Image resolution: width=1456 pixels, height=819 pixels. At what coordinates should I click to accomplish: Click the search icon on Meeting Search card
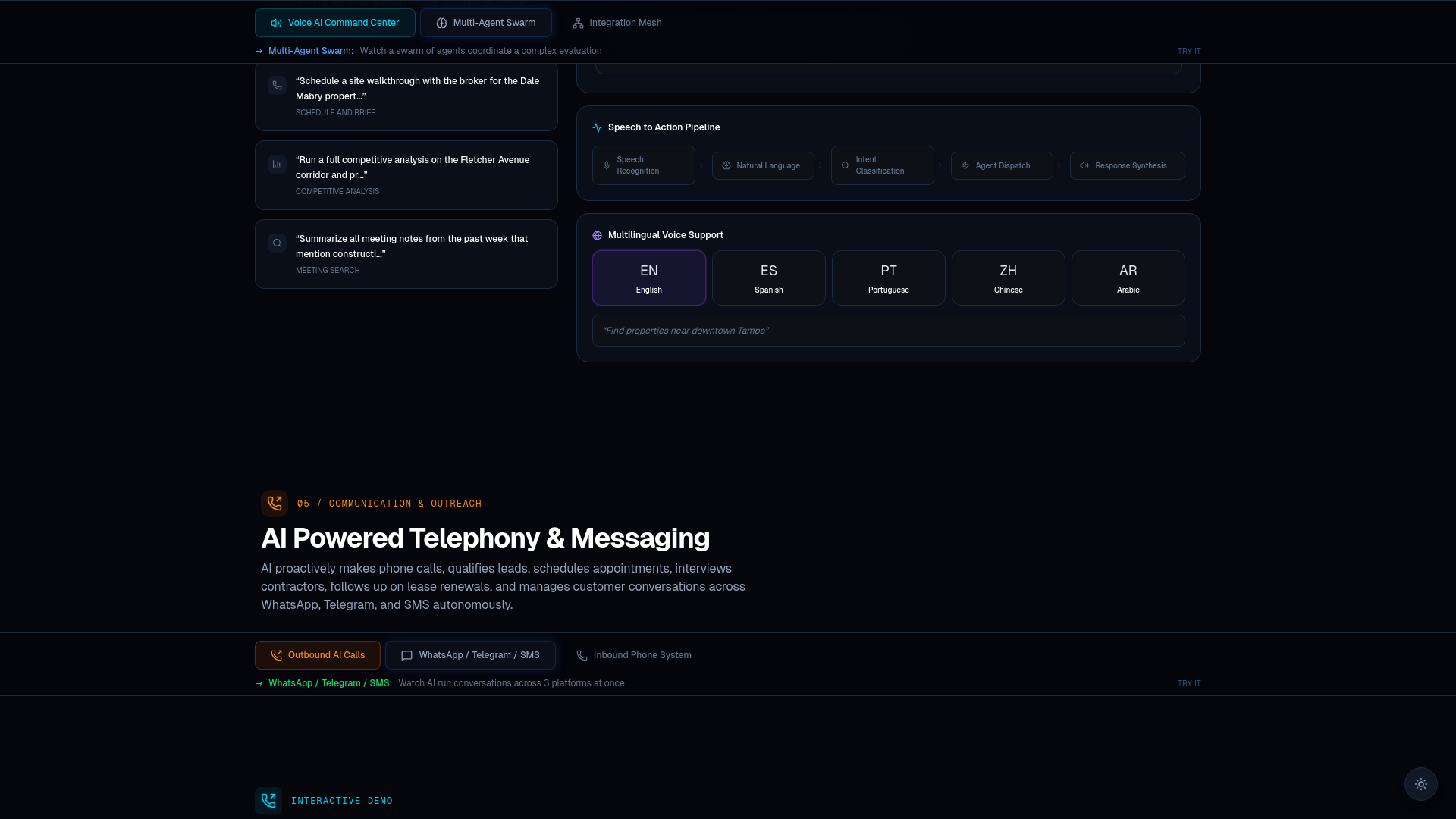point(277,243)
